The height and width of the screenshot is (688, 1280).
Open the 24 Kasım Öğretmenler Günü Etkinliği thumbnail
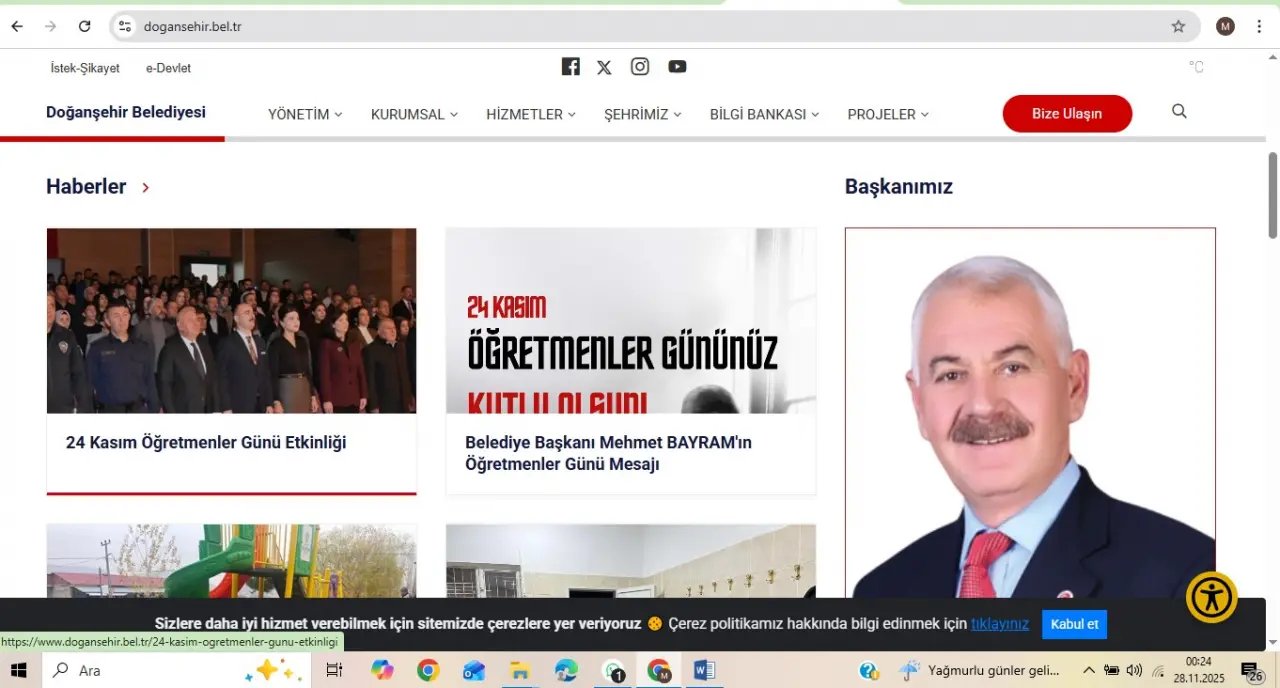click(231, 321)
